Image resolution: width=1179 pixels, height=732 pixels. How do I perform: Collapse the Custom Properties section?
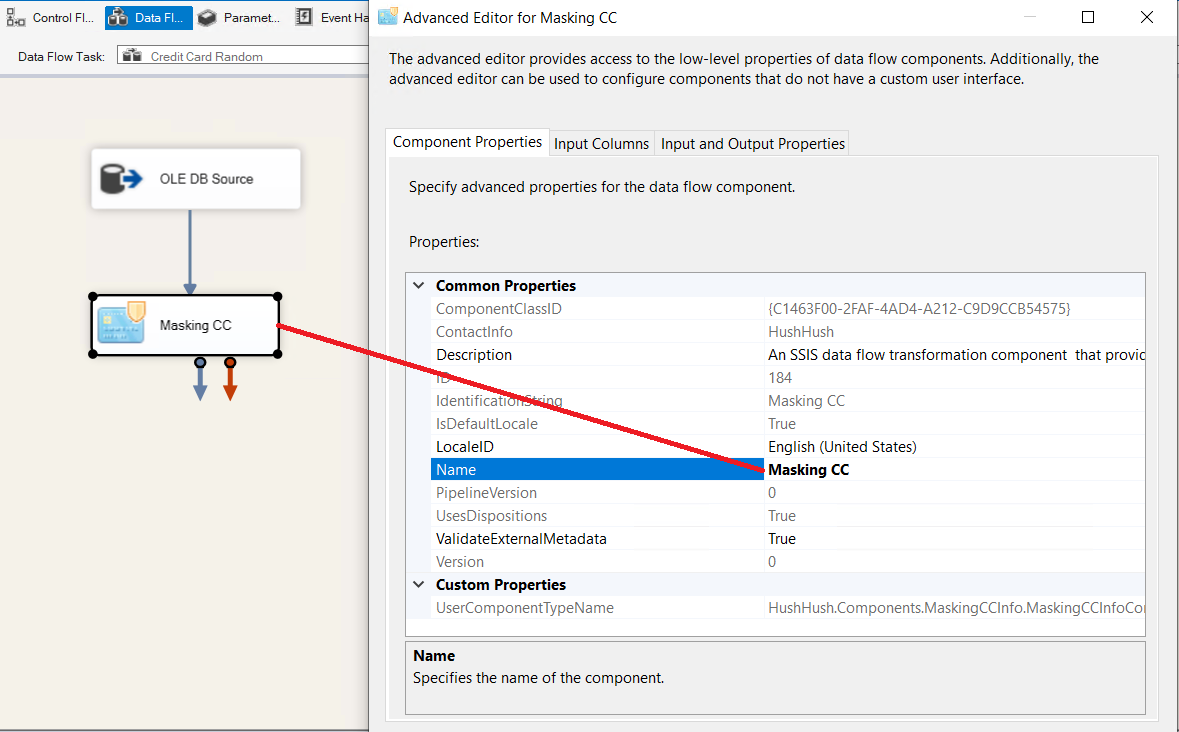tap(419, 585)
